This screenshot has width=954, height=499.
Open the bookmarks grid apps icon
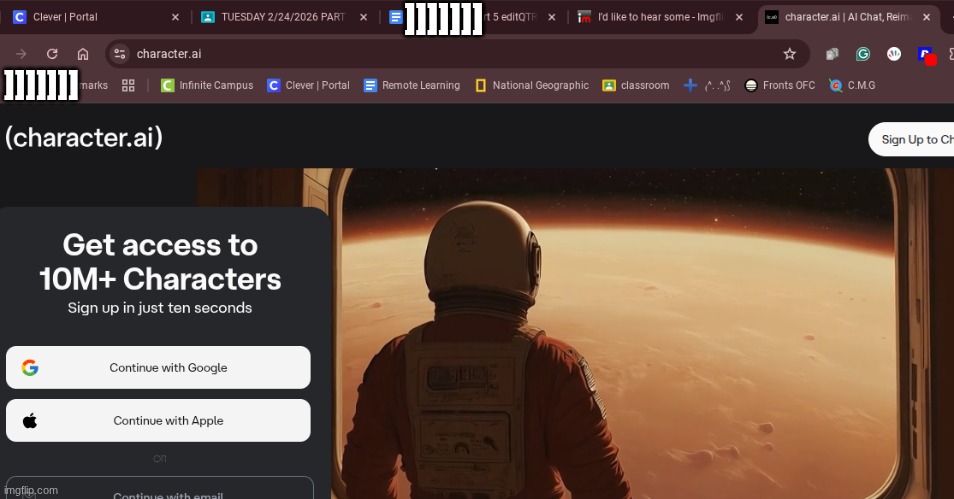click(128, 86)
